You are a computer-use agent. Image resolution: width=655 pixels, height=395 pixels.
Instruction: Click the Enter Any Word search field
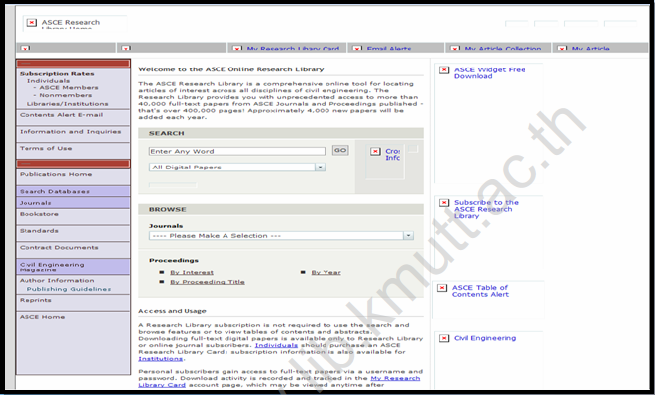click(x=237, y=152)
